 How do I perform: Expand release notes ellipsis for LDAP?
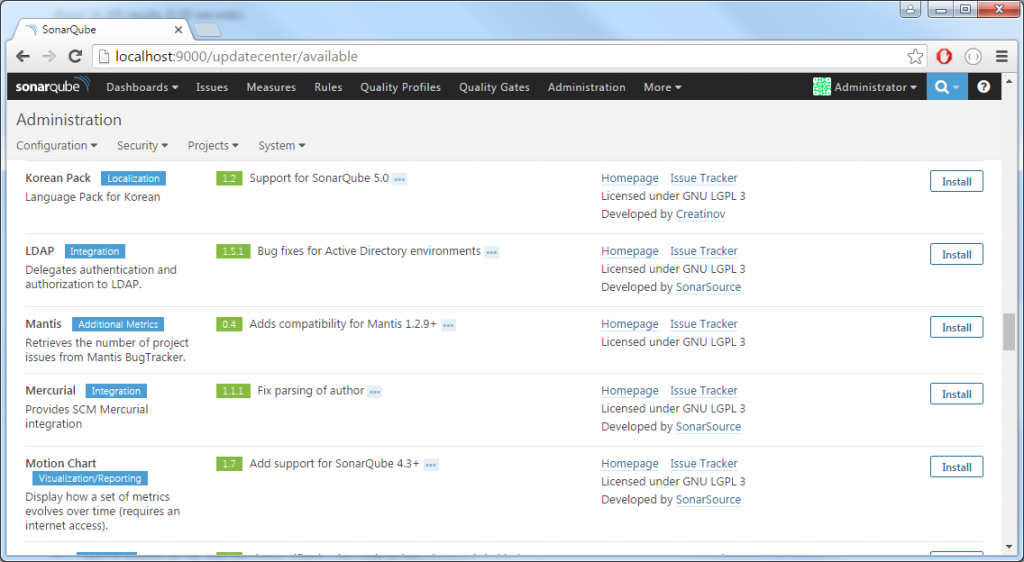click(492, 252)
